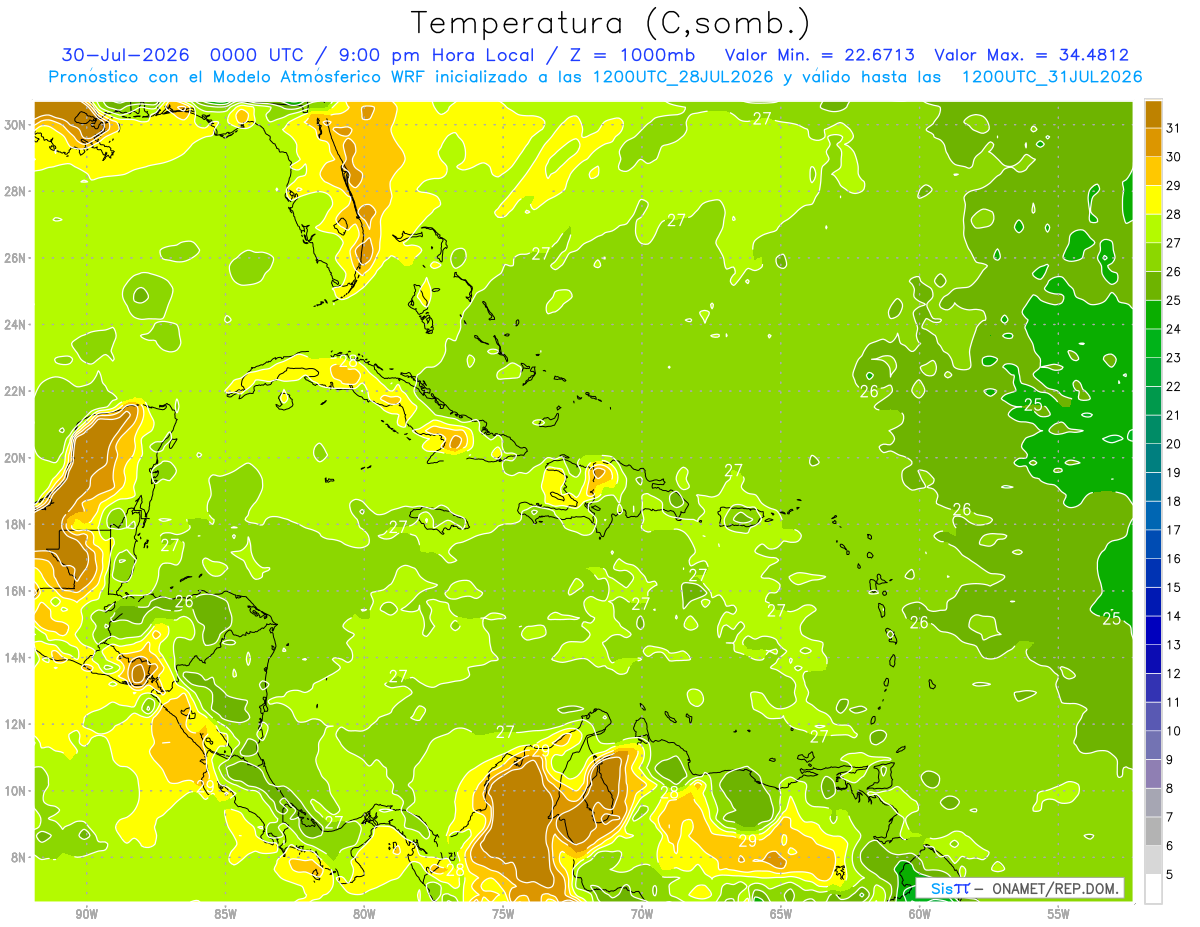Click legend value 10
The height and width of the screenshot is (927, 1200).
click(1175, 731)
